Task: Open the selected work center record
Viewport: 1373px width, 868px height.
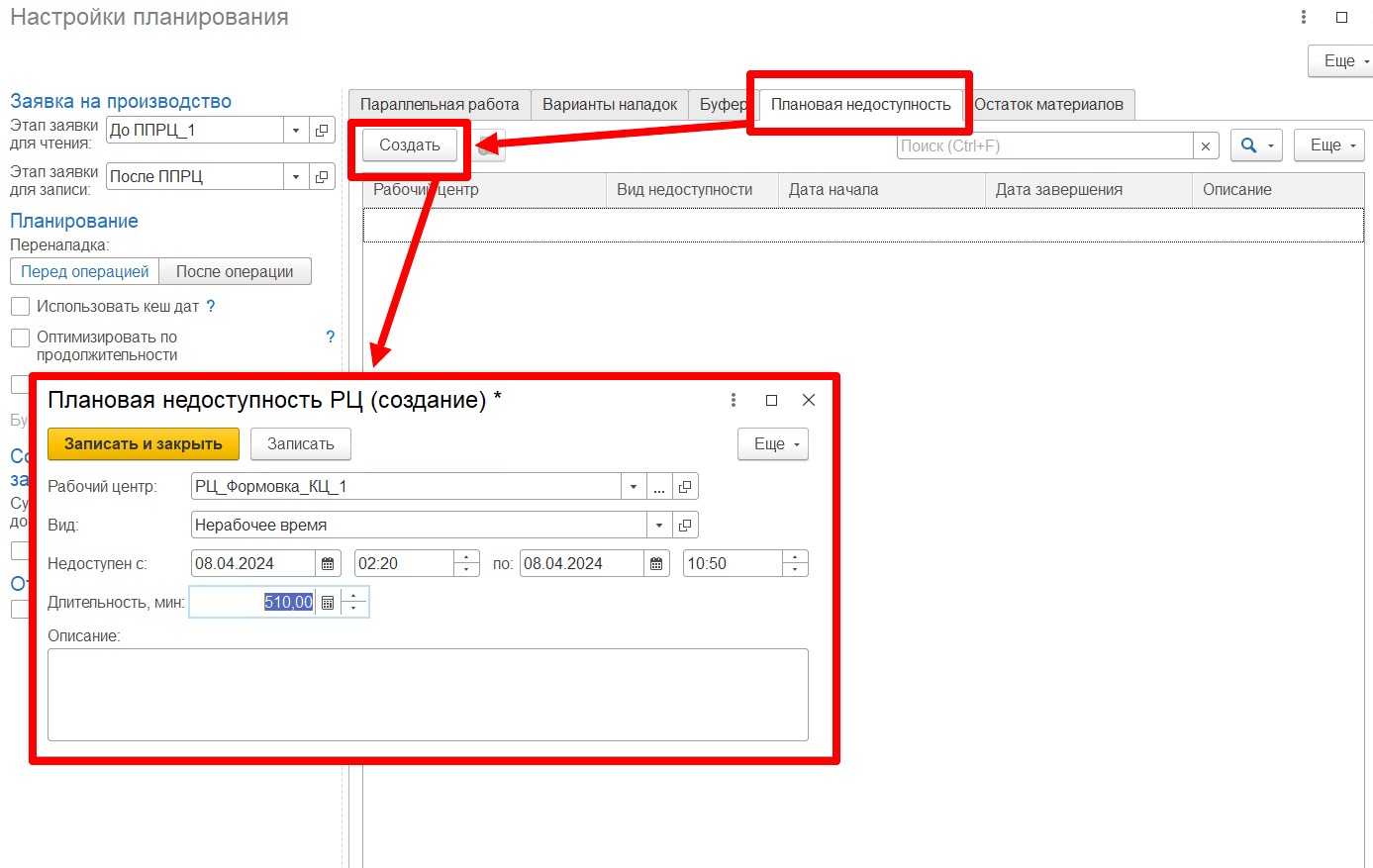Action: [x=685, y=487]
